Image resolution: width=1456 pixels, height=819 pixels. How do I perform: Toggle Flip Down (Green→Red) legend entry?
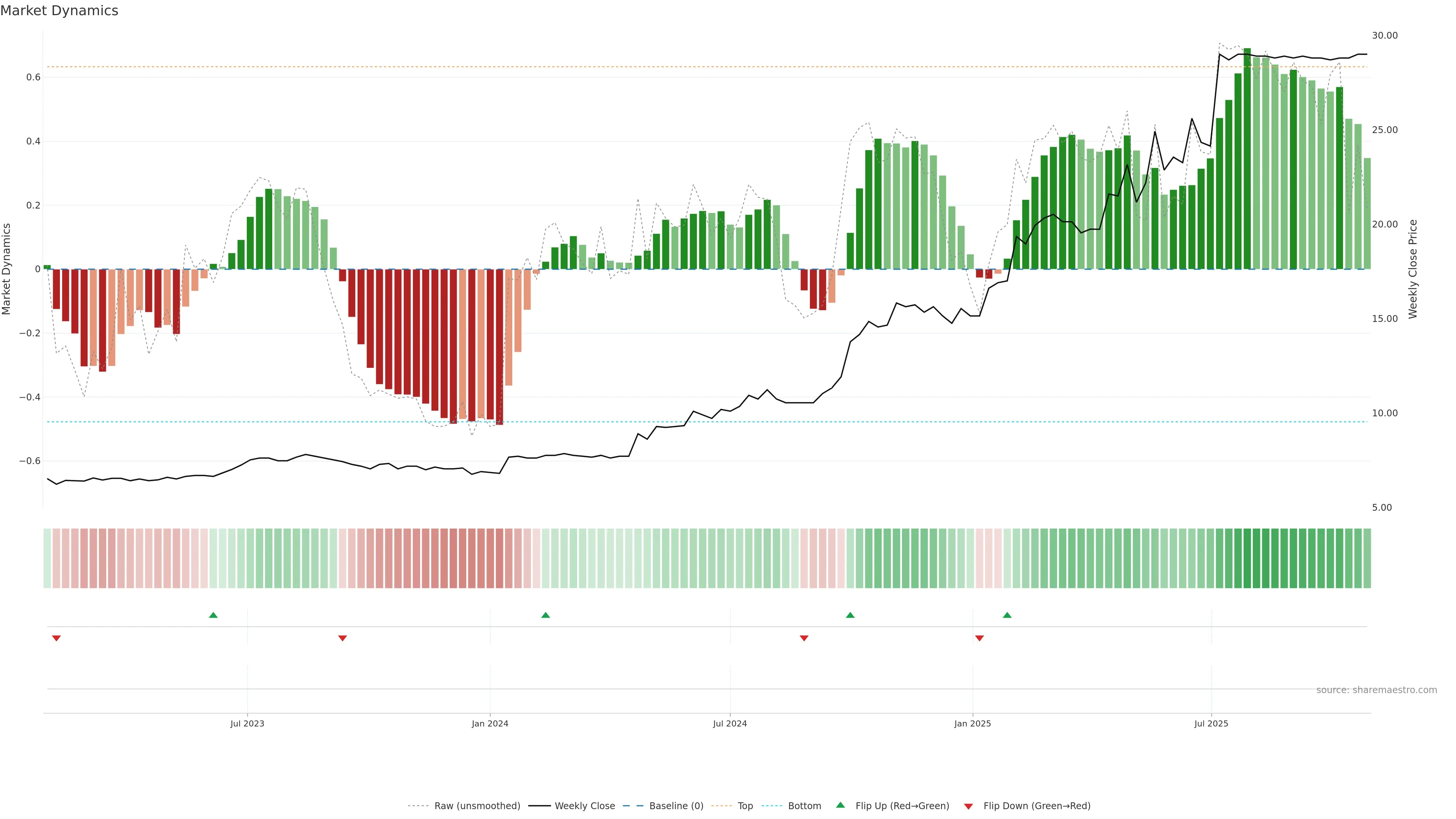1037,806
